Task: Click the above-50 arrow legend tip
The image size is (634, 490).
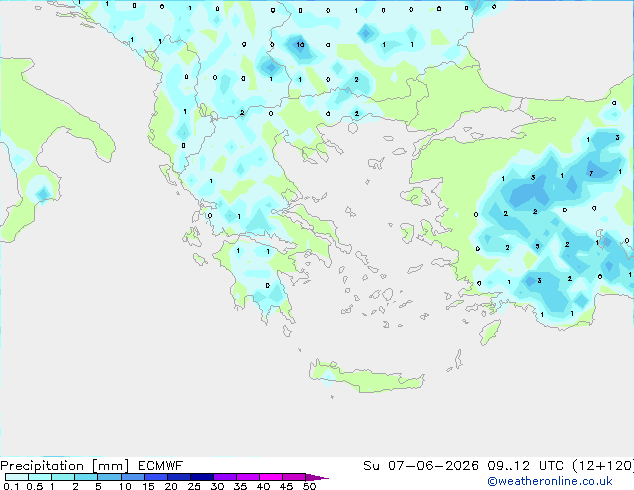Action: 317,477
